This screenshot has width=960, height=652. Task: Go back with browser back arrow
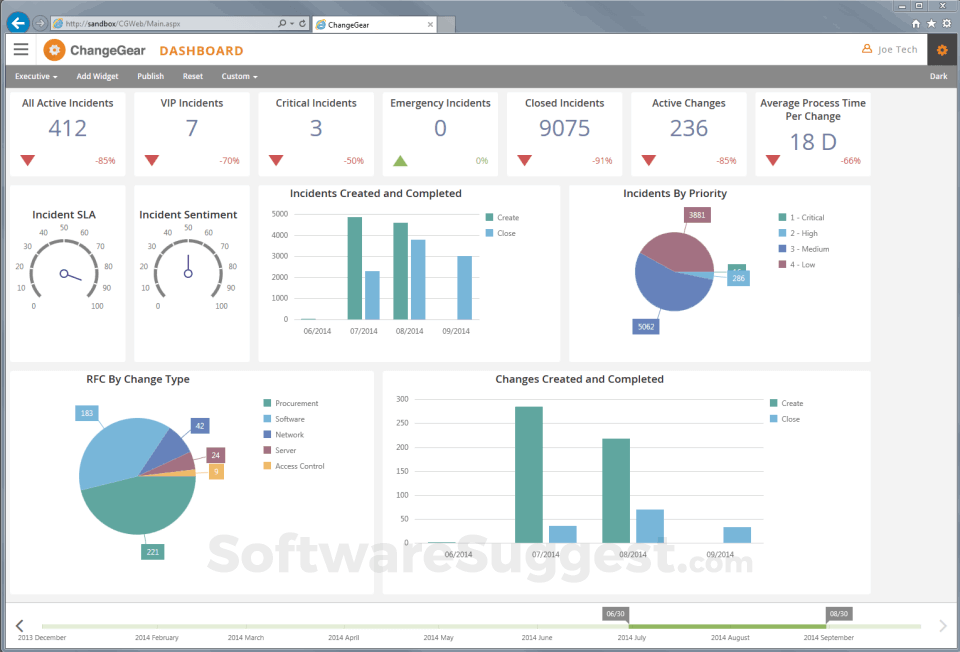coord(18,23)
